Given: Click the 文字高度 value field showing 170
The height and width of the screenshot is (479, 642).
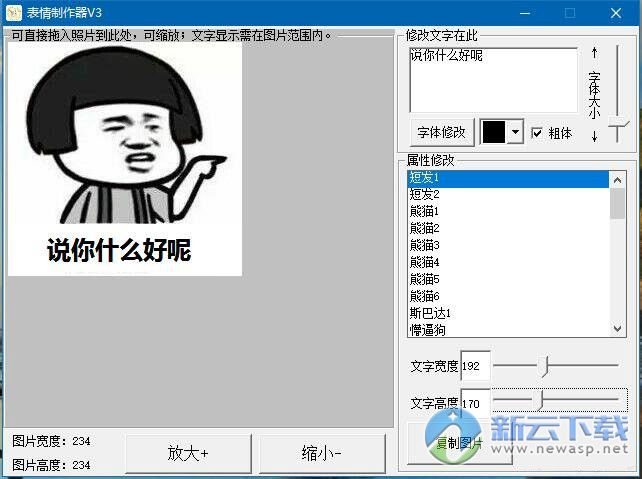Looking at the screenshot, I should point(475,403).
